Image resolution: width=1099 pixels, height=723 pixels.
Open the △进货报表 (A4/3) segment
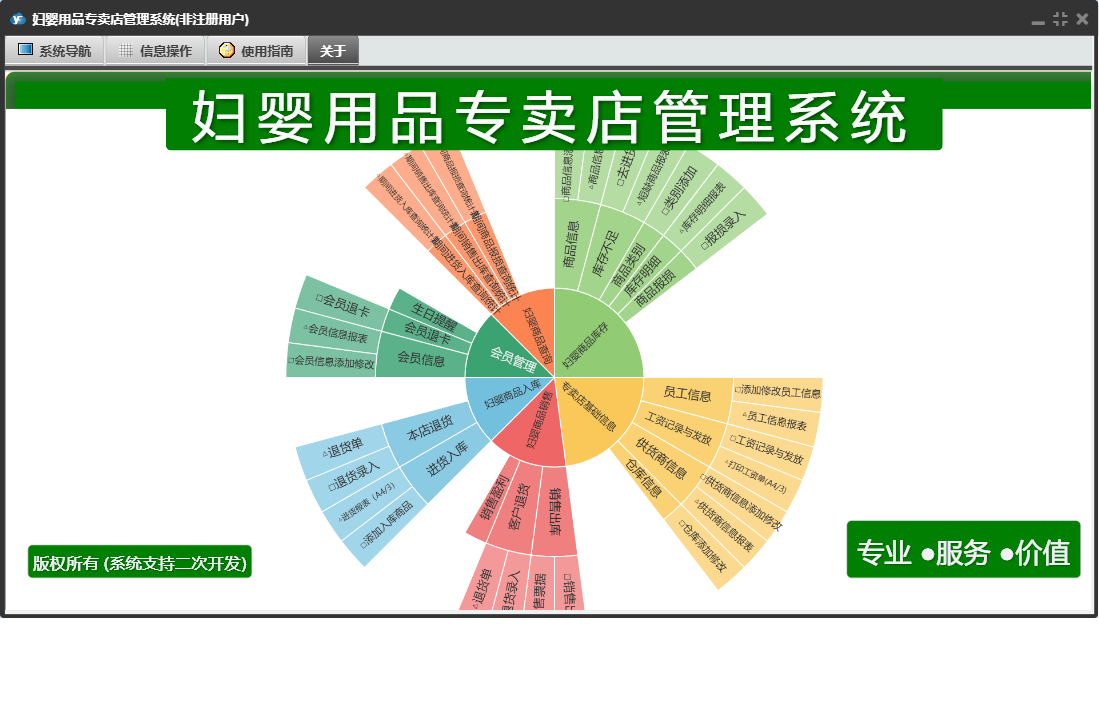tap(367, 502)
